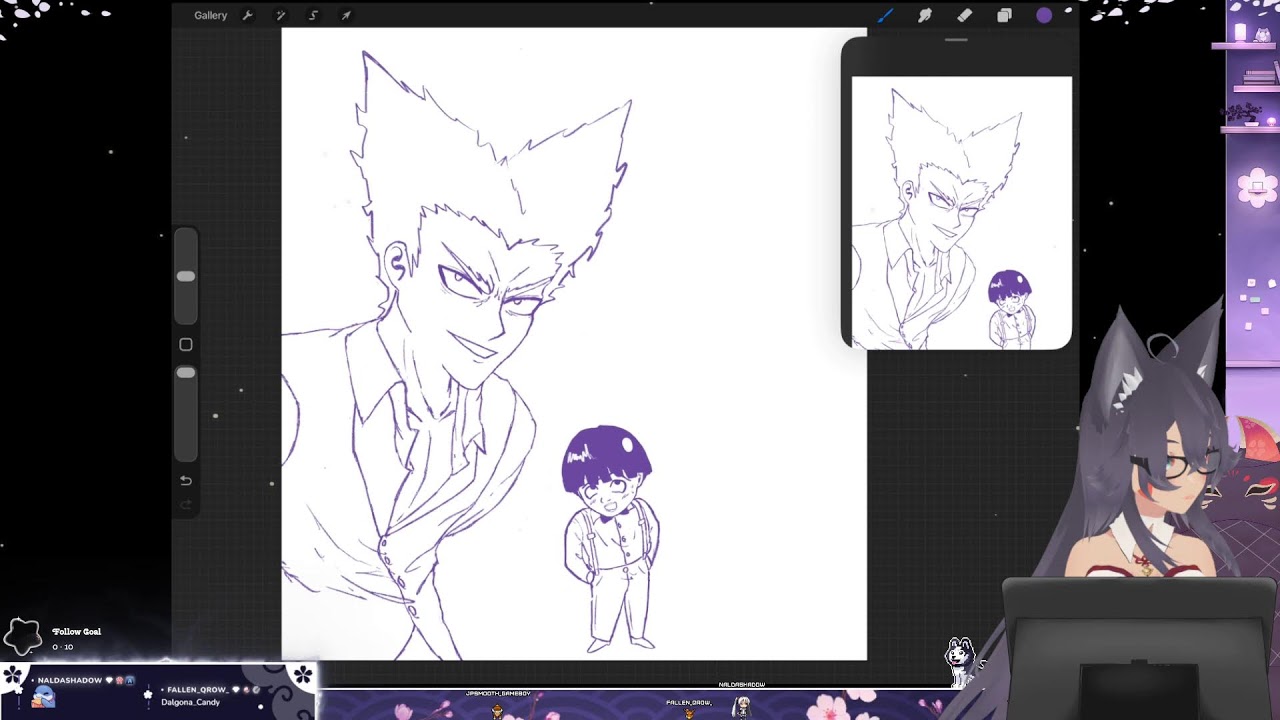This screenshot has width=1280, height=720.
Task: Click the Reference window grab handle
Action: pyautogui.click(x=956, y=40)
